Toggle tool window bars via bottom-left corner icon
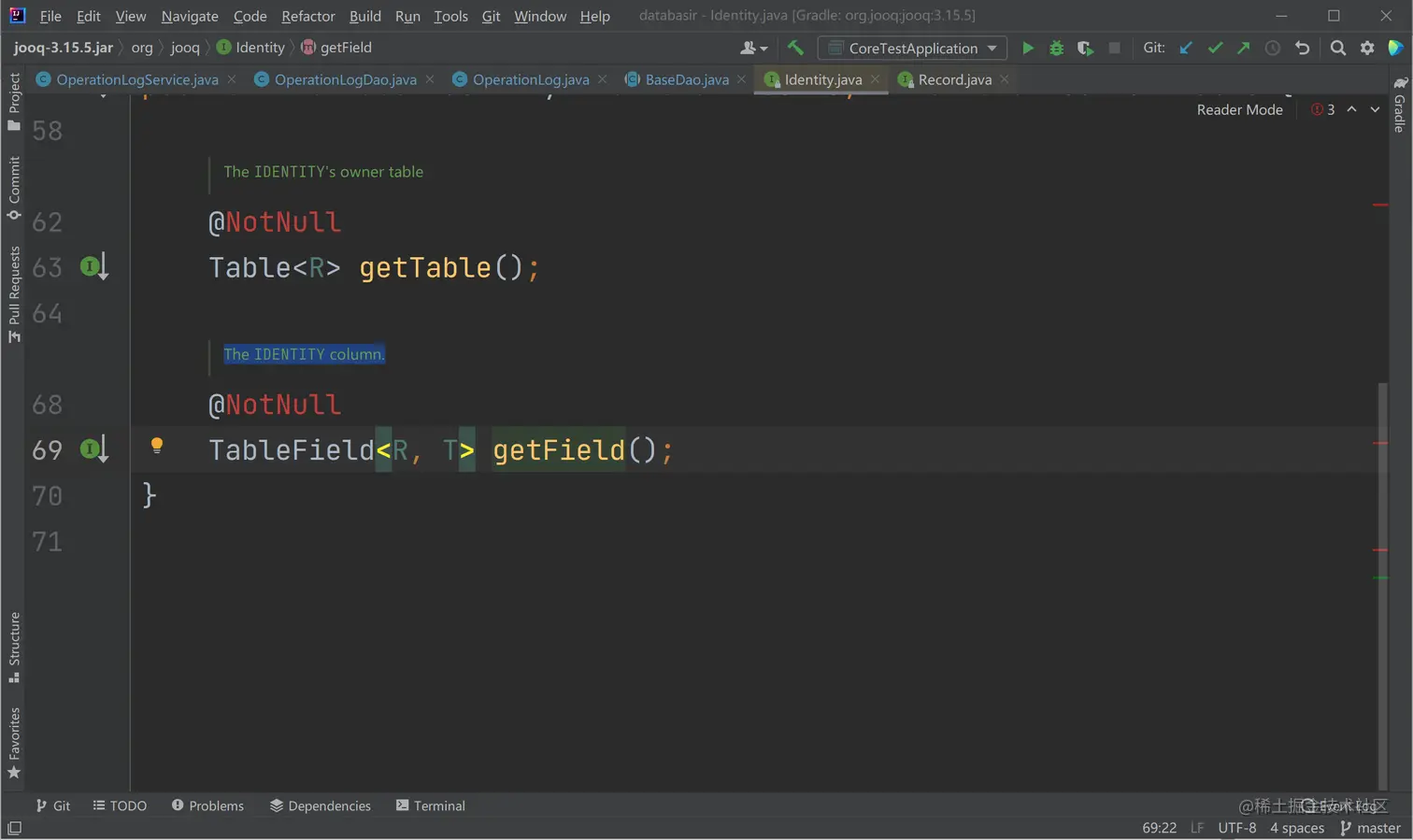The image size is (1413, 840). coord(14,828)
